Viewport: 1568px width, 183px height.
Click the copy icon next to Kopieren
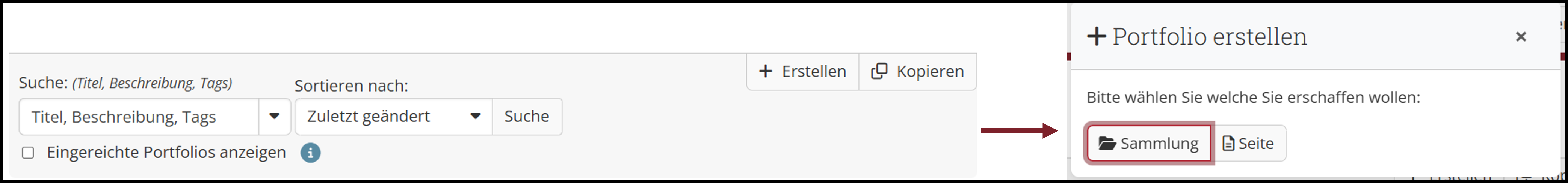pos(879,71)
